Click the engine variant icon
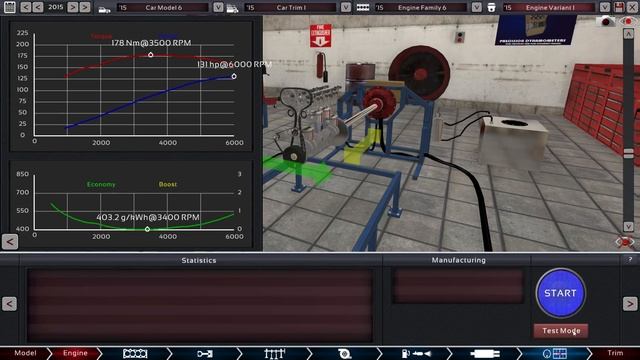Screen dimensions: 640x360 coord(491,7)
